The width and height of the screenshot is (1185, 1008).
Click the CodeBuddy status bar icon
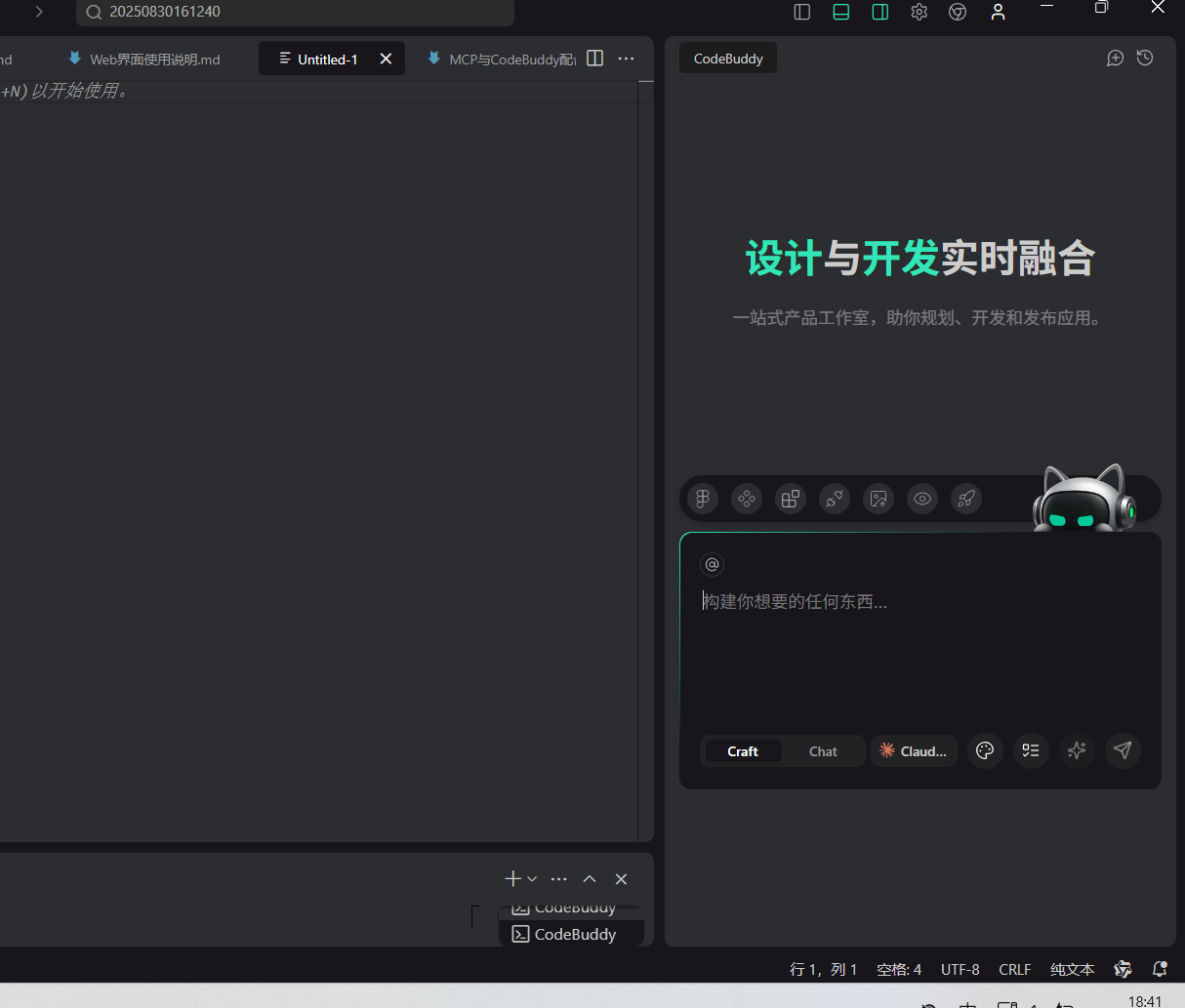[1123, 969]
